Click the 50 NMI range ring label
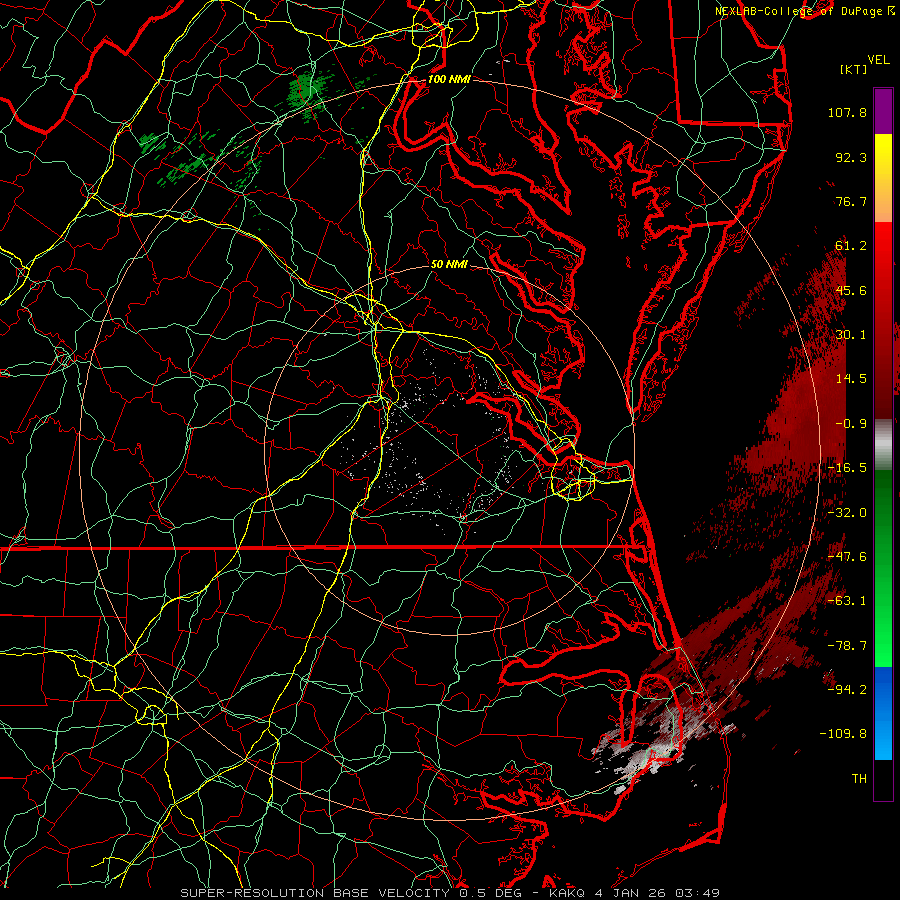The width and height of the screenshot is (900, 900). [449, 264]
